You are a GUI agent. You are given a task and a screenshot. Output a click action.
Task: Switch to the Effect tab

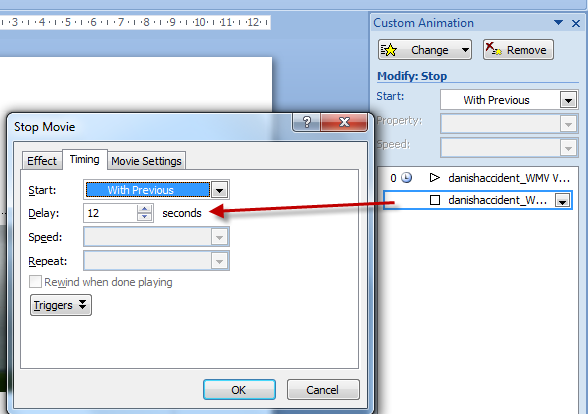(42, 161)
